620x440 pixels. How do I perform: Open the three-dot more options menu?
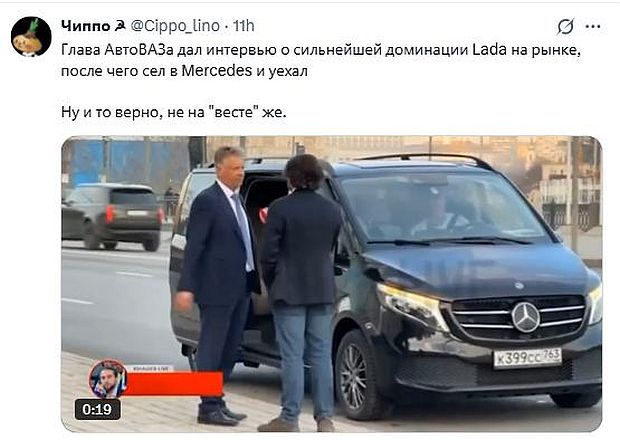[593, 26]
